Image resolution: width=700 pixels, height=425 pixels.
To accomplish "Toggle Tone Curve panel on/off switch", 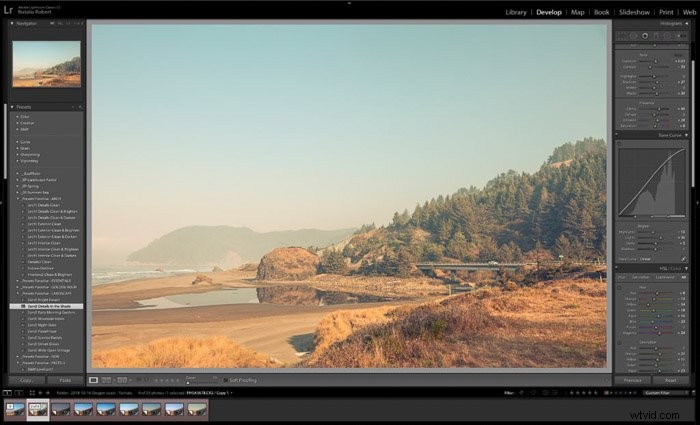I will pos(617,135).
